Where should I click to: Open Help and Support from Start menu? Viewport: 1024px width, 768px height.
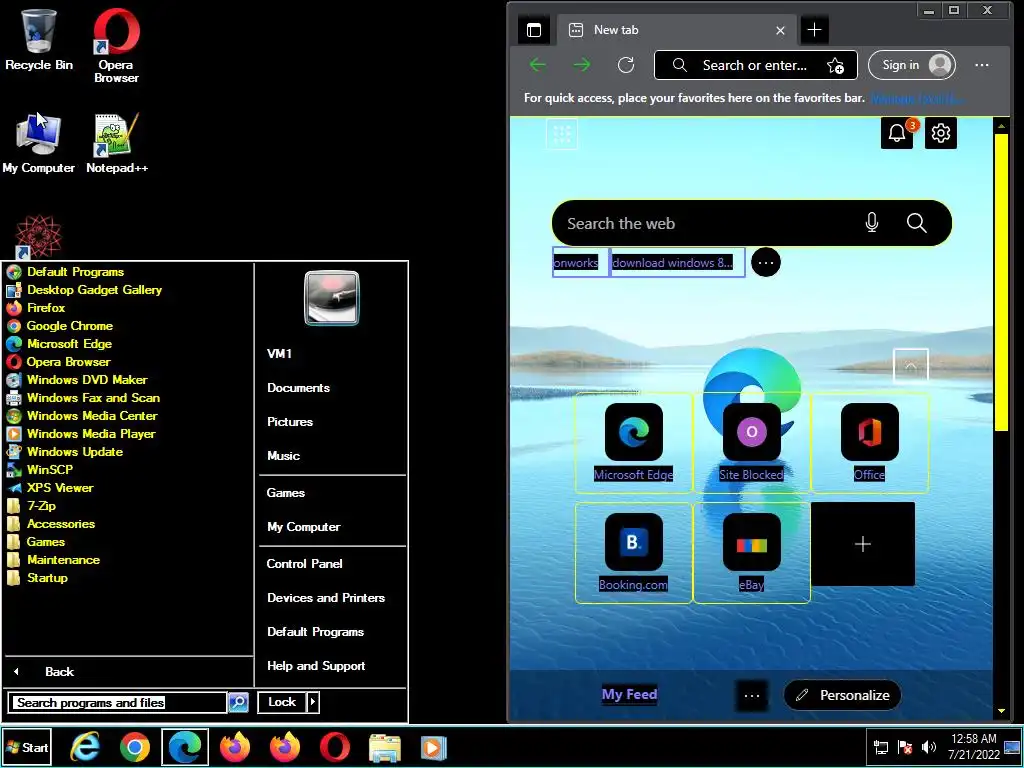(x=316, y=666)
